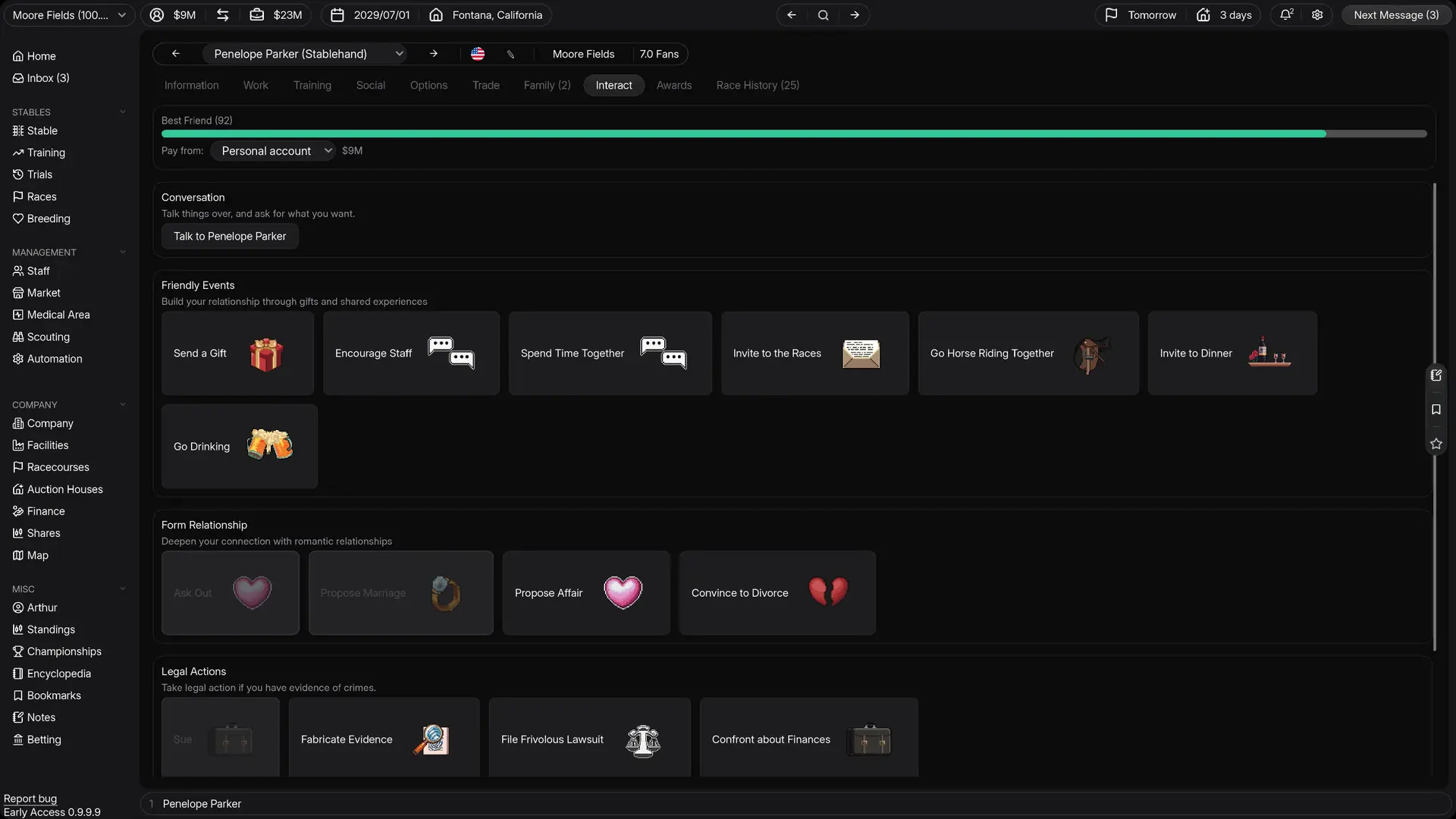This screenshot has height=819, width=1456.
Task: Open the settings gear icon
Action: point(1317,14)
